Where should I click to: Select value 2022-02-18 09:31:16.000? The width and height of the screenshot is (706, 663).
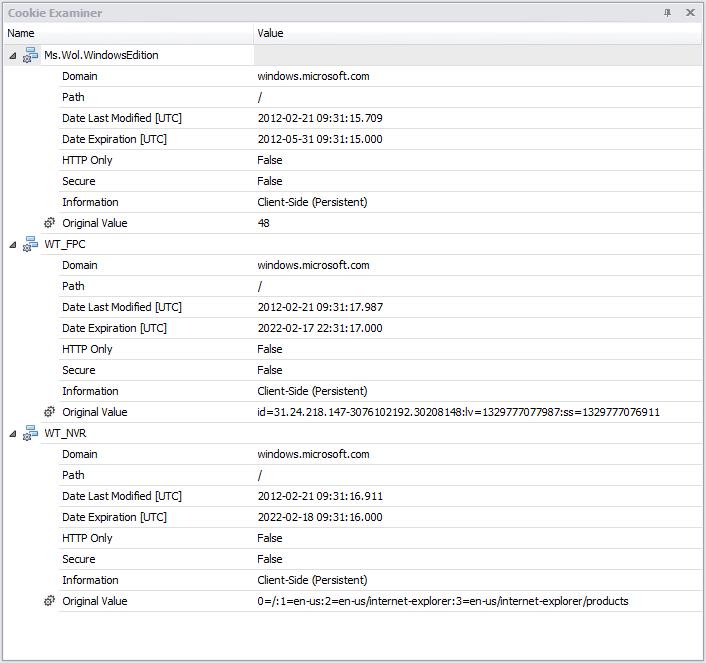[320, 517]
